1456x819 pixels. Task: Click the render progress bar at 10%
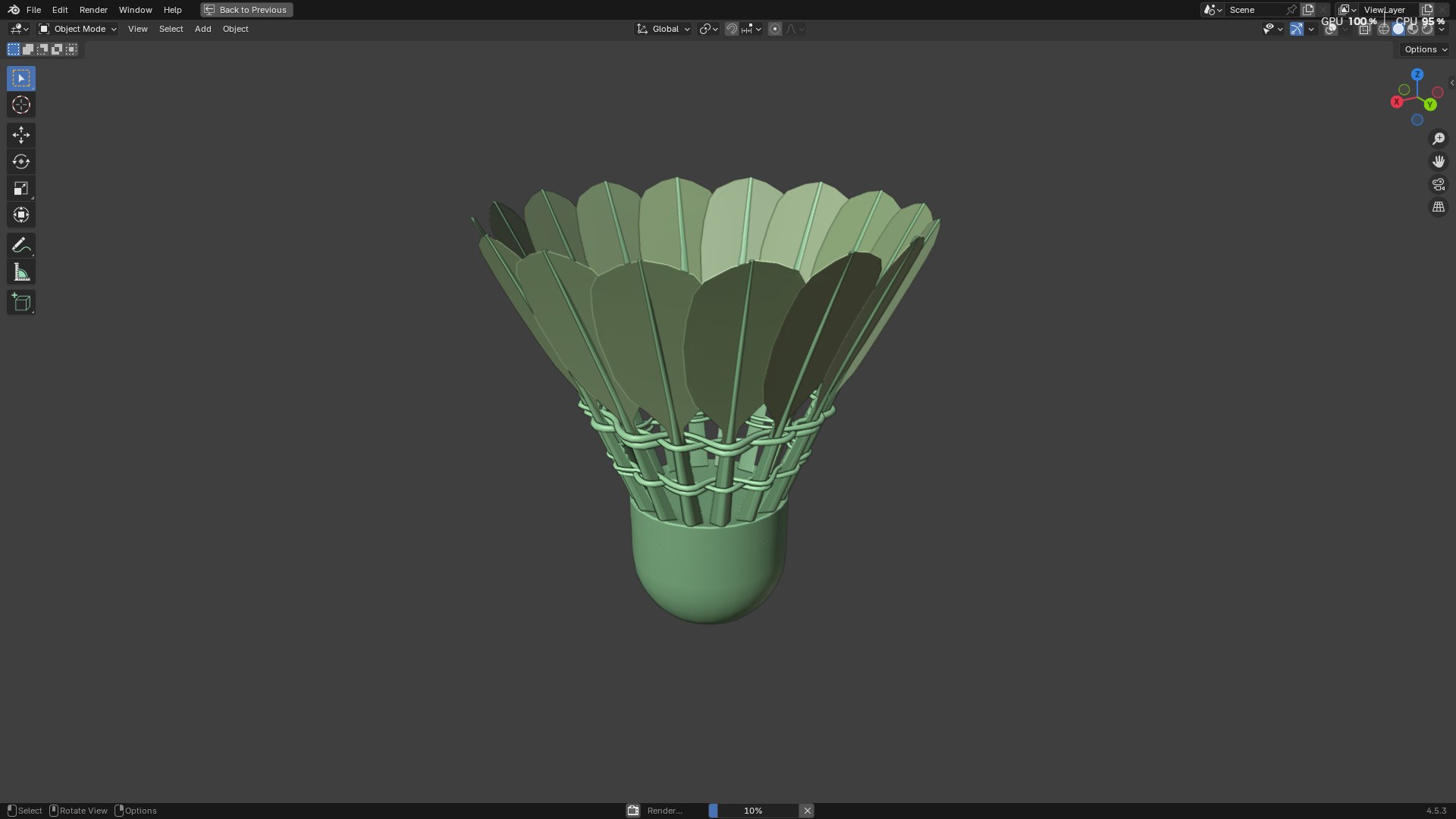tap(753, 811)
